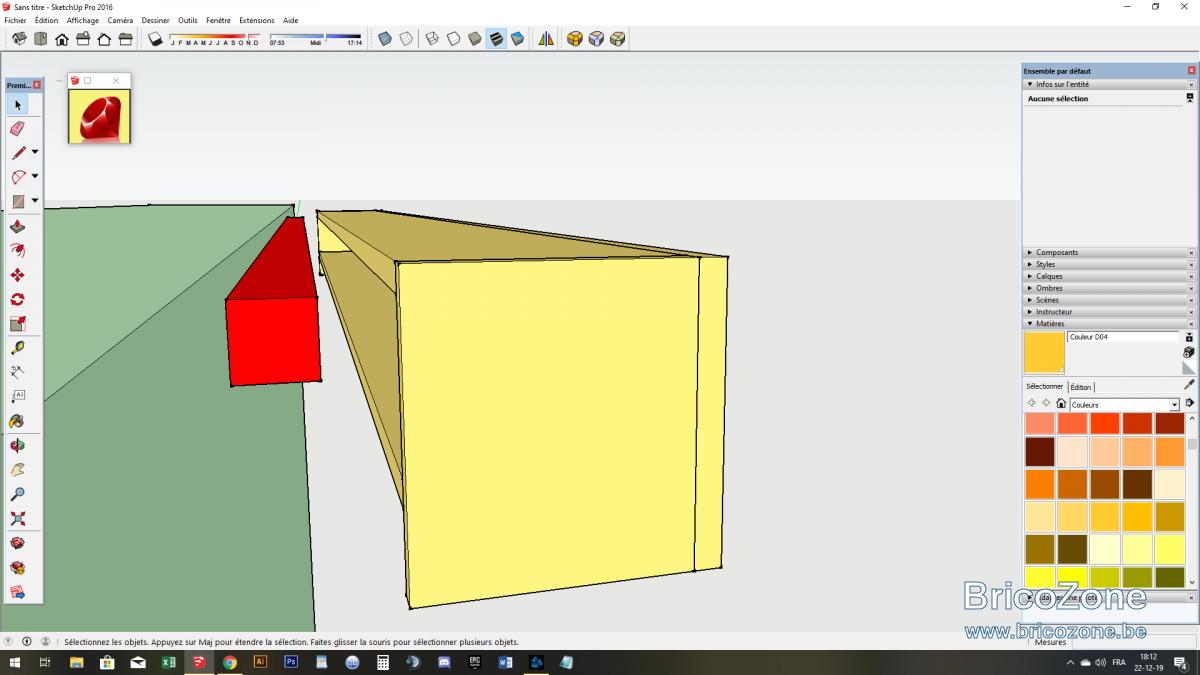Open the Caméra menu

tap(120, 20)
